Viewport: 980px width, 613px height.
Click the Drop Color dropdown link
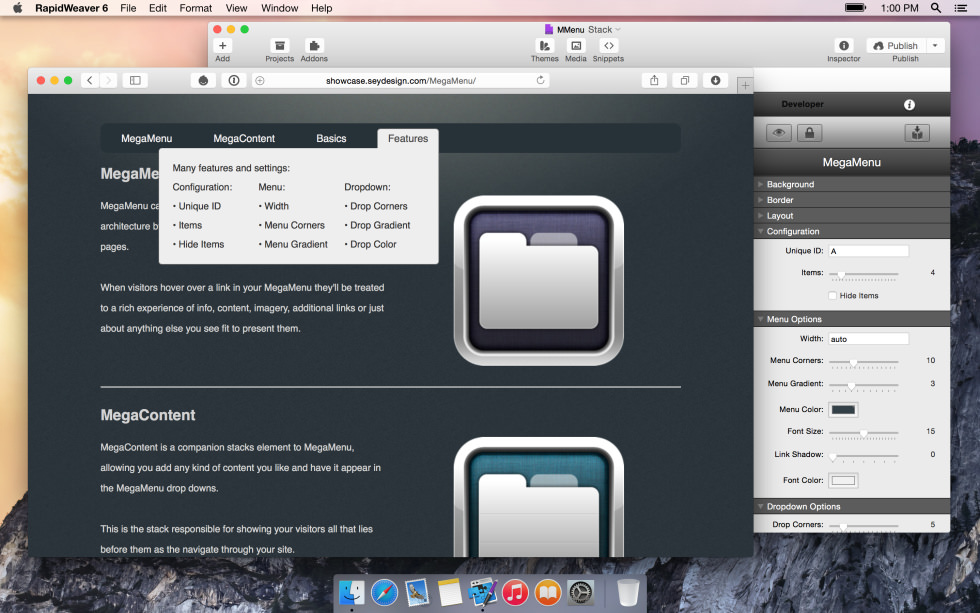373,244
